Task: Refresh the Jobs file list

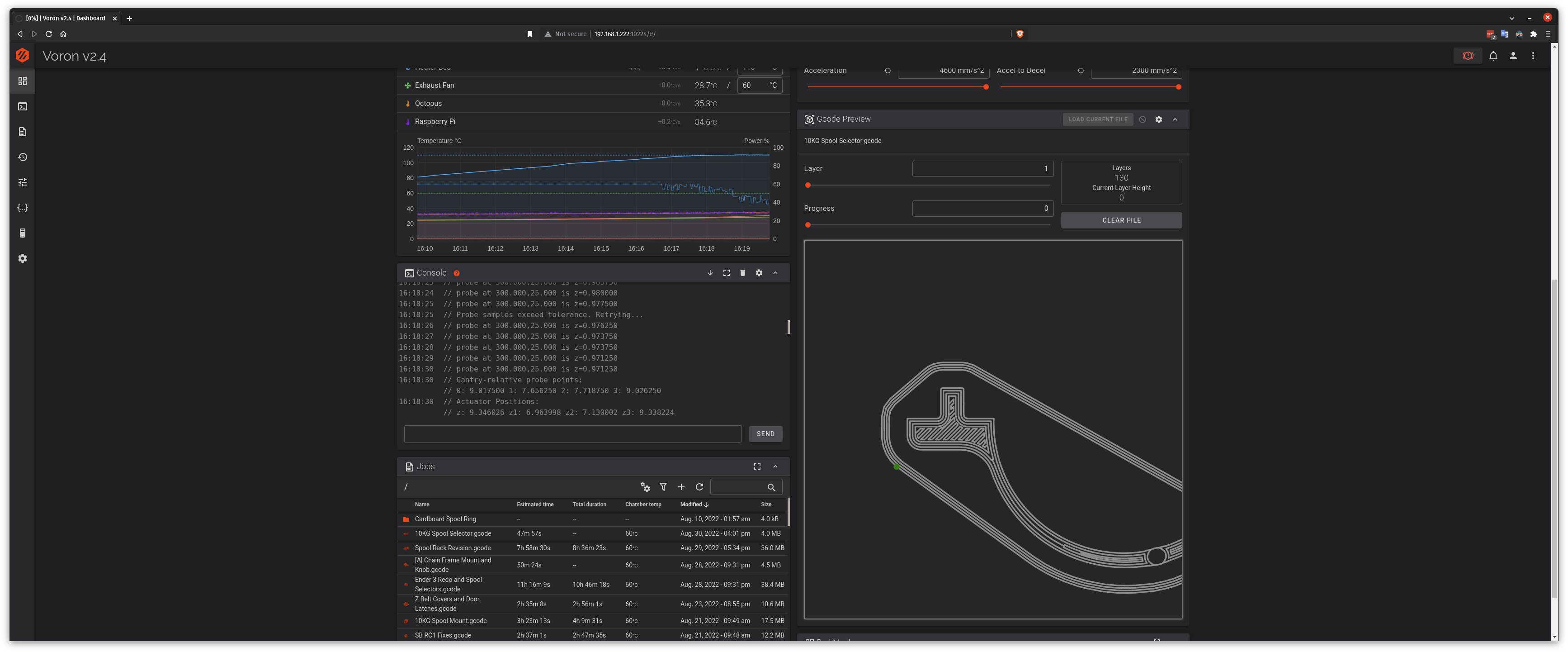Action: [699, 487]
